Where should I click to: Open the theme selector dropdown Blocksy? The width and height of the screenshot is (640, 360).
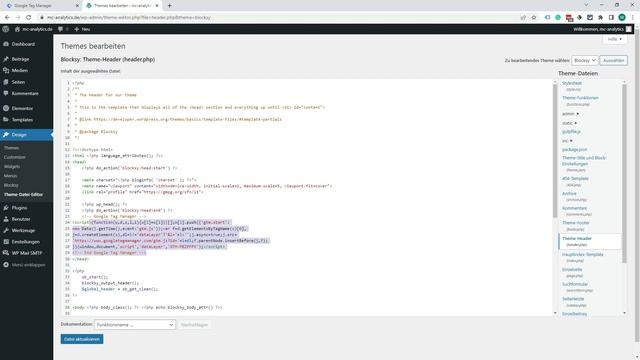click(x=584, y=60)
